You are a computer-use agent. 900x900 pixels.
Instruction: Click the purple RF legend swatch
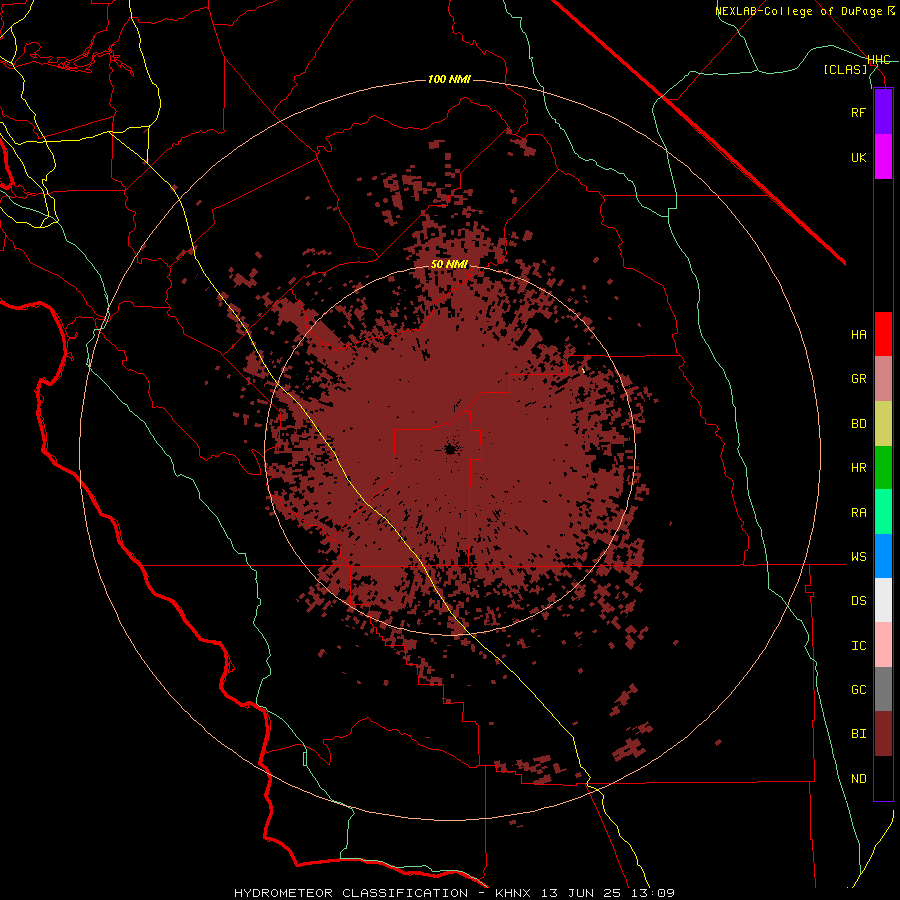point(883,112)
